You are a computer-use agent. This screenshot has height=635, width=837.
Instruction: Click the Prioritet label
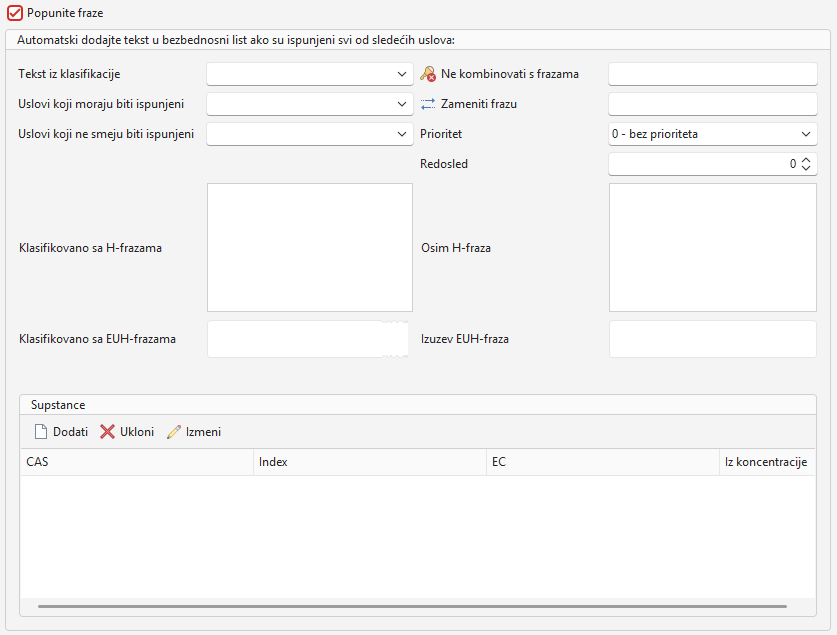(441, 134)
